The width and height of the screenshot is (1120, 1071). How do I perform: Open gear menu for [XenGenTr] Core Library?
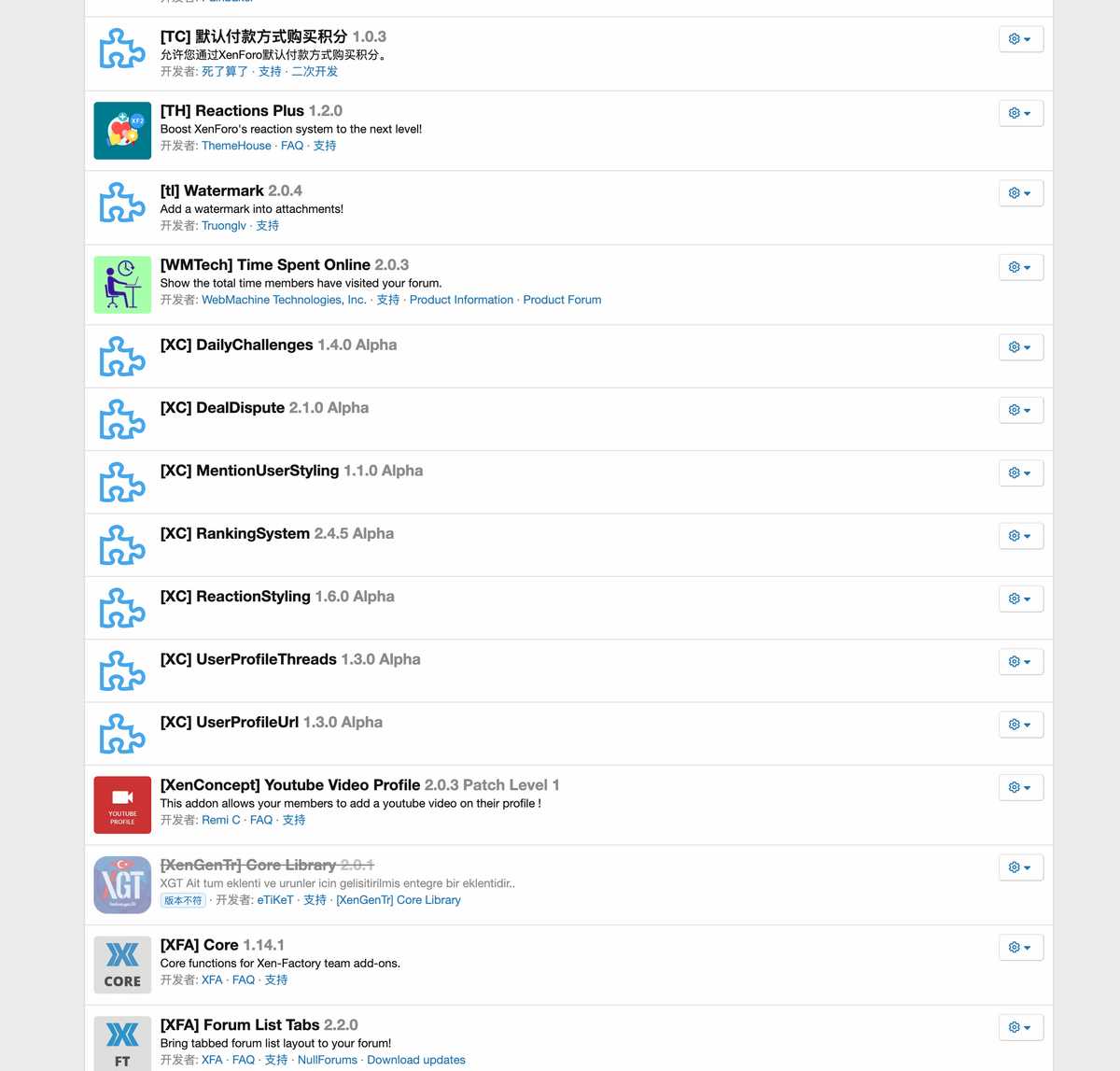tap(1020, 867)
